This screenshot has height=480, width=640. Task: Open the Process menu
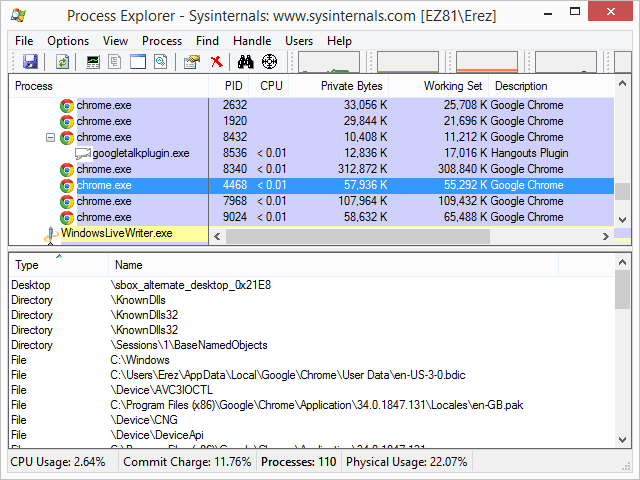(162, 41)
